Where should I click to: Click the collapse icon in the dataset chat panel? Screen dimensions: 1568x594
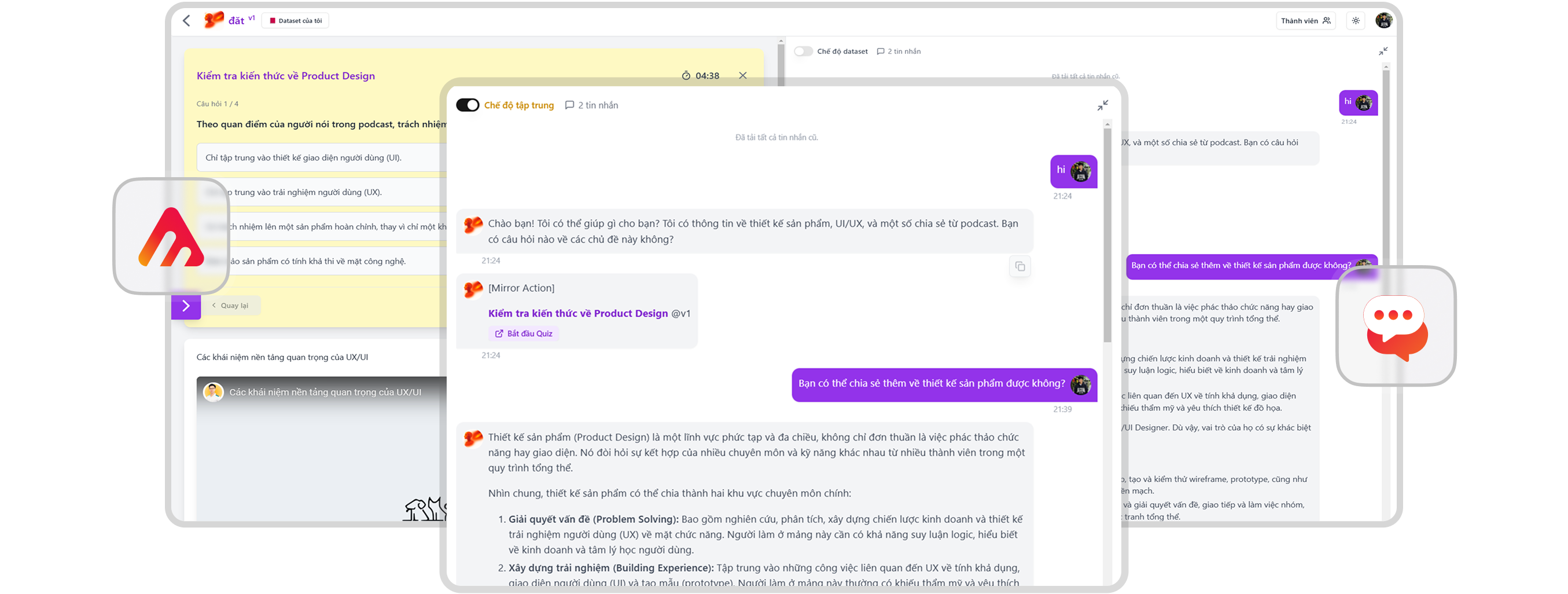(1383, 51)
